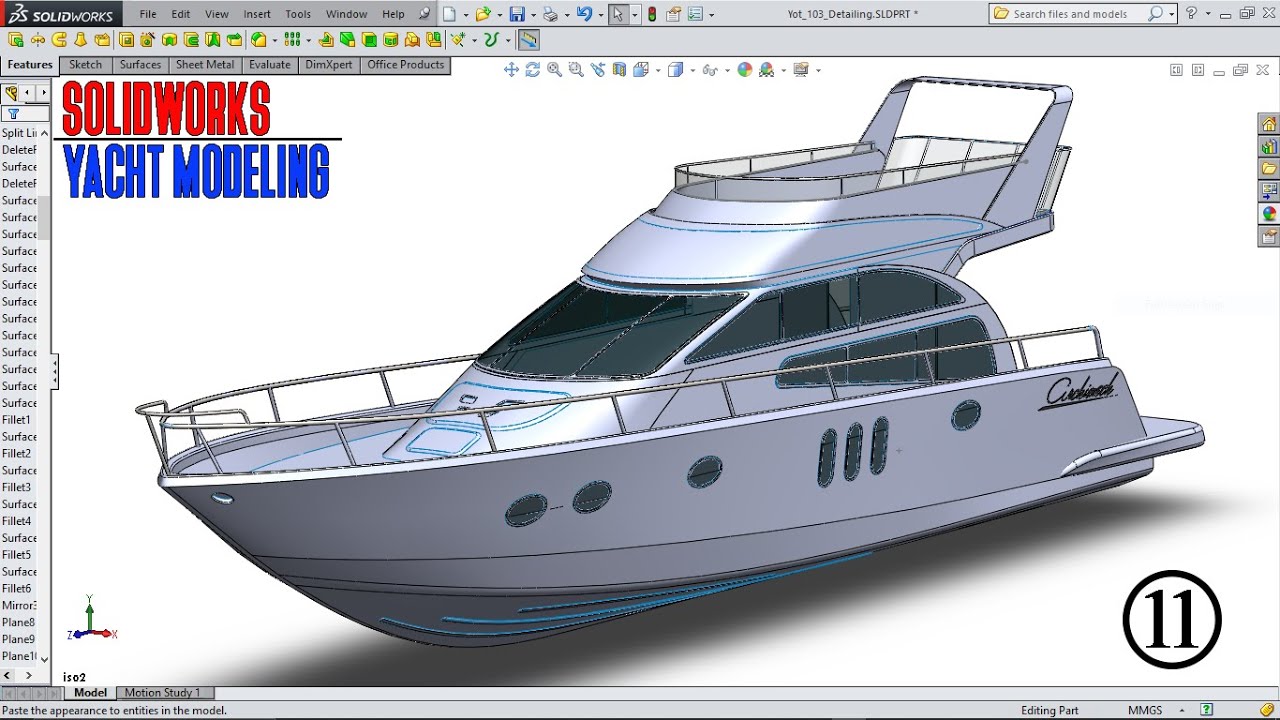
Task: Open the Design Library task pane icon
Action: pyautogui.click(x=1269, y=146)
